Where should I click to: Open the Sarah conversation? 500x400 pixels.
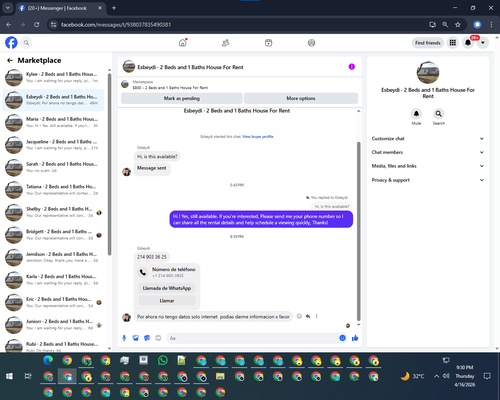pyautogui.click(x=53, y=167)
